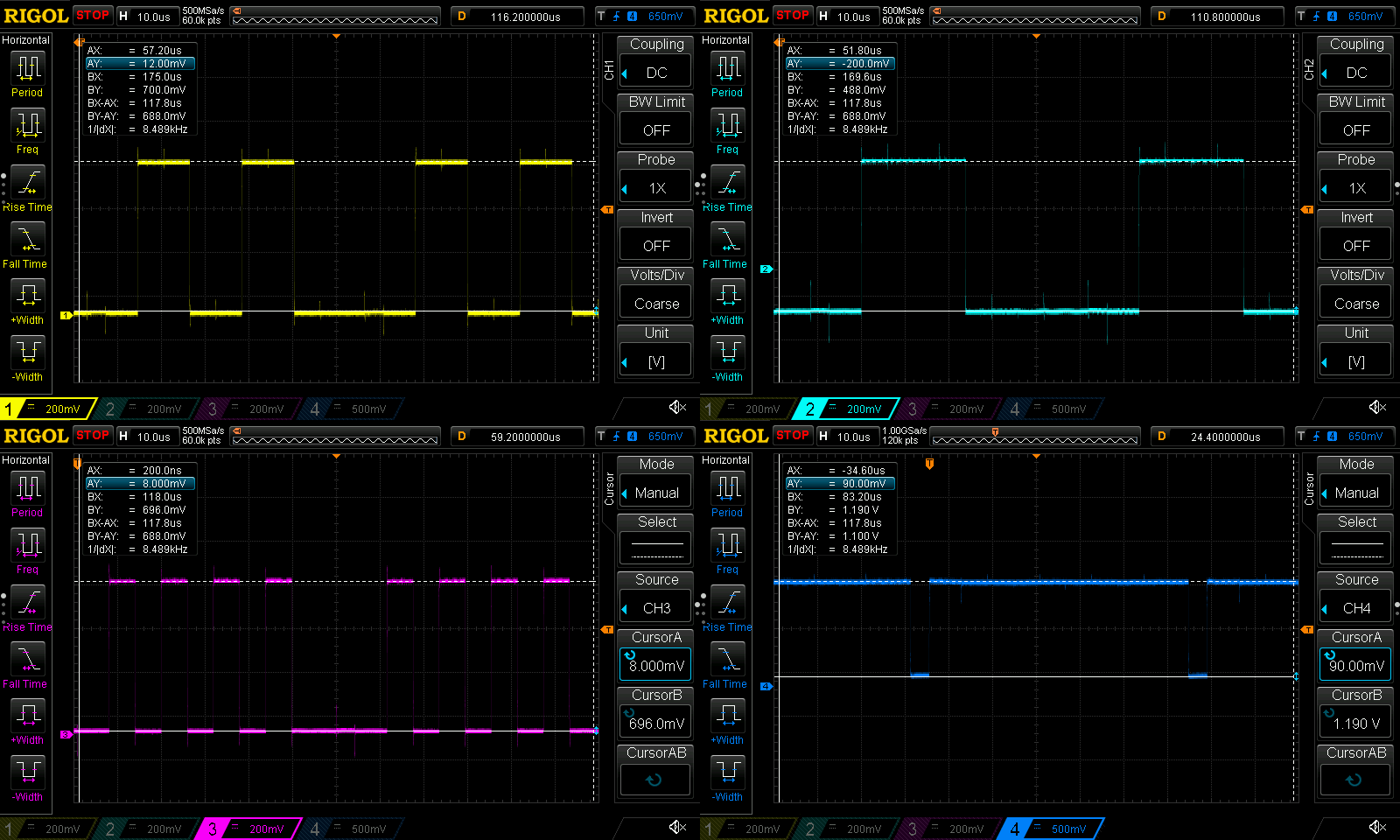1400x840 pixels.
Task: Select CursorB 1.190 V value field
Action: click(x=1356, y=723)
